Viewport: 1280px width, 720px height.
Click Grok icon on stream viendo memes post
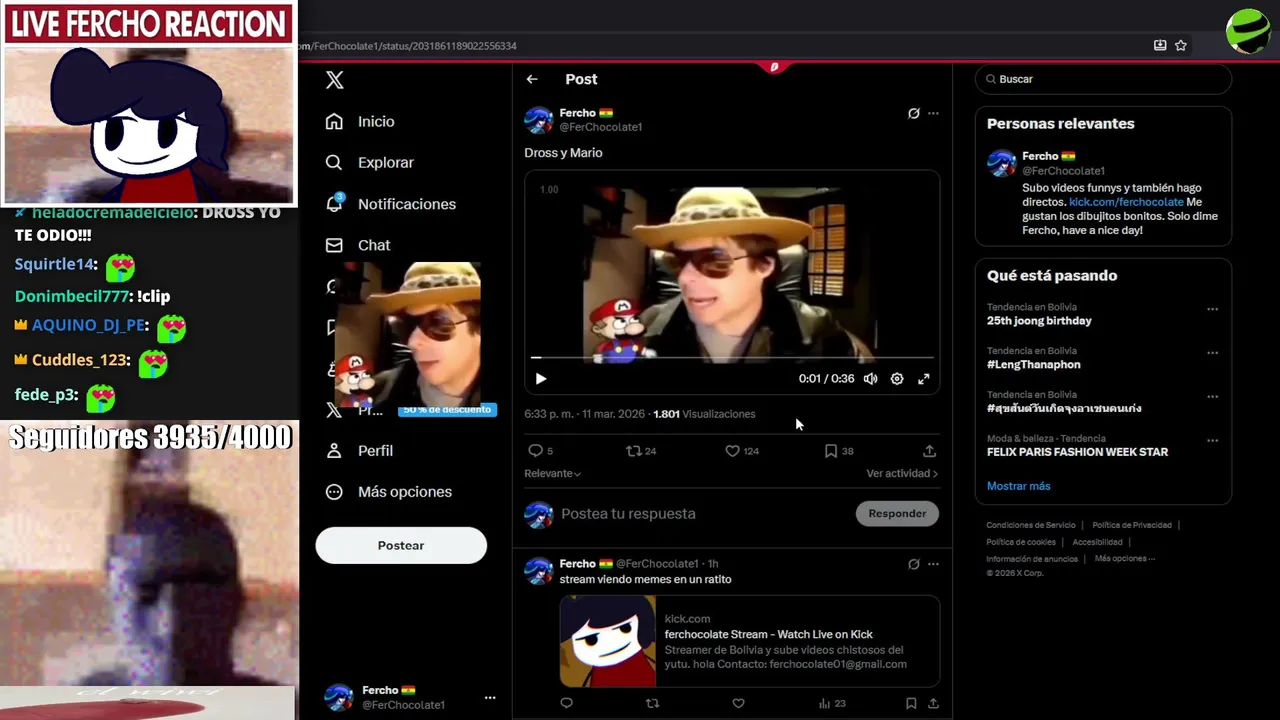click(x=914, y=564)
